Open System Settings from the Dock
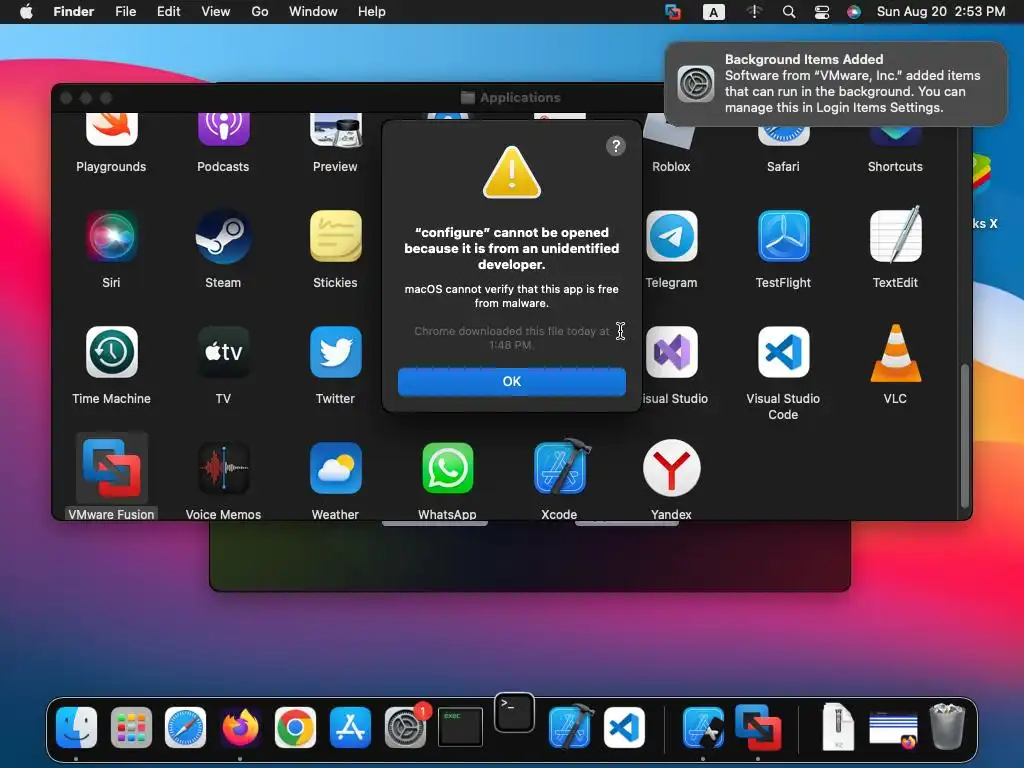This screenshot has height=768, width=1024. pos(405,727)
